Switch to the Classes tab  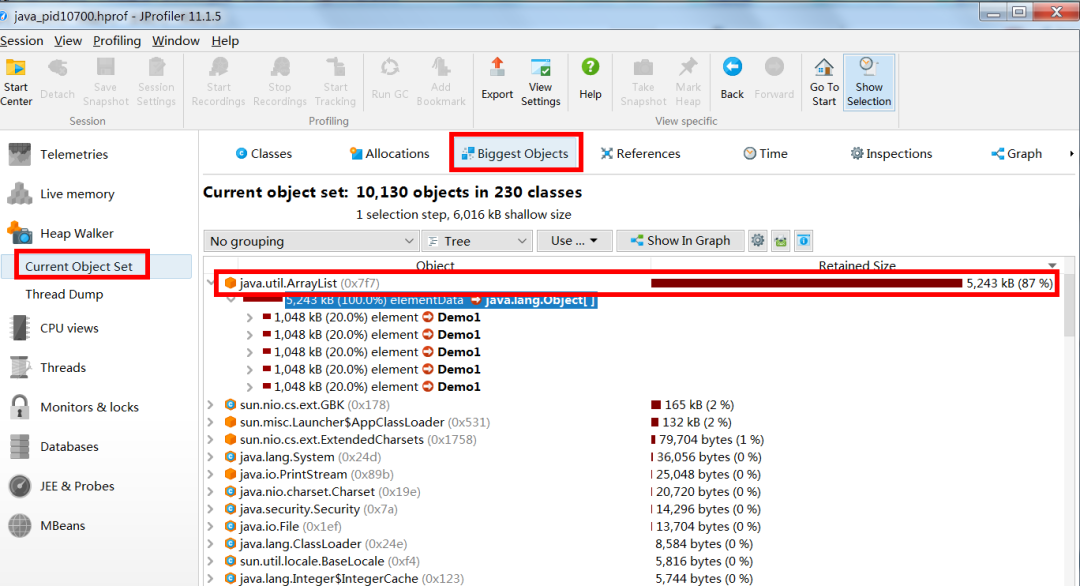tap(264, 154)
